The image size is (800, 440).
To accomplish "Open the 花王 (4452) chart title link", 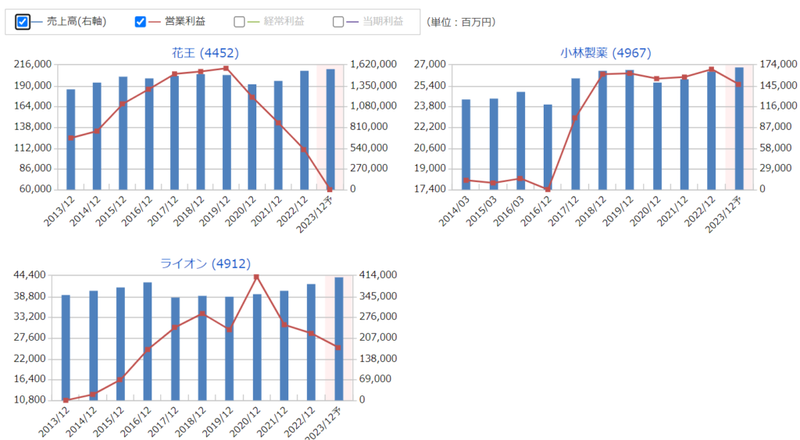I will [205, 53].
